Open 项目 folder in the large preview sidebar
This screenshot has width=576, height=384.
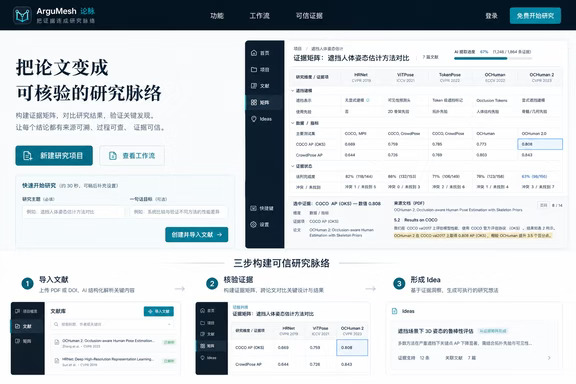pyautogui.click(x=260, y=69)
